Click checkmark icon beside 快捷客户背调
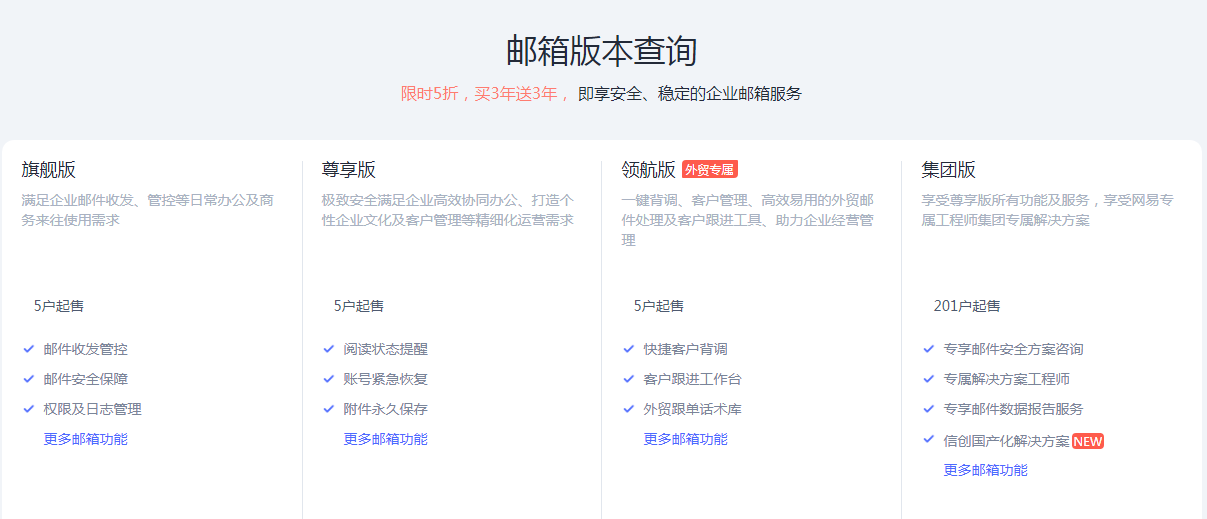Viewport: 1207px width, 519px height. pyautogui.click(x=629, y=349)
